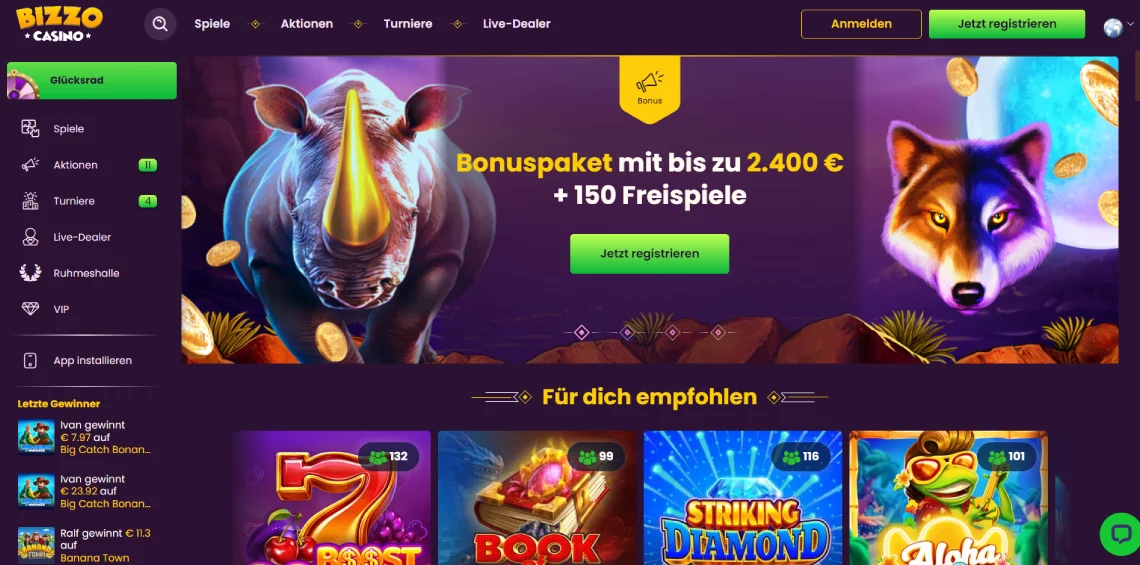Screen dimensions: 1140x565
Task: Click the Spiele sidebar icon
Action: click(x=31, y=129)
